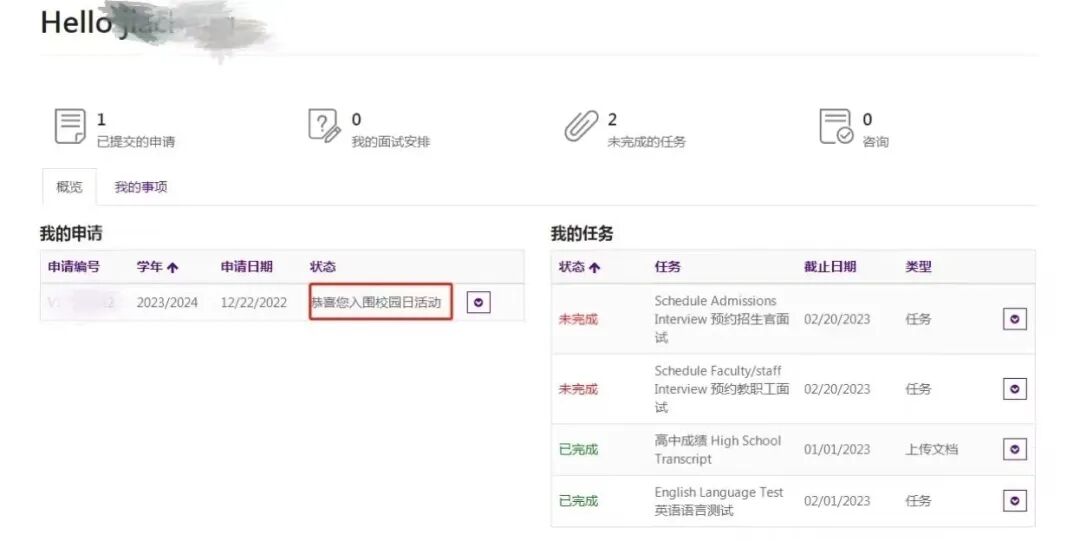
Task: Sort tasks by 任务 column header
Action: [667, 267]
